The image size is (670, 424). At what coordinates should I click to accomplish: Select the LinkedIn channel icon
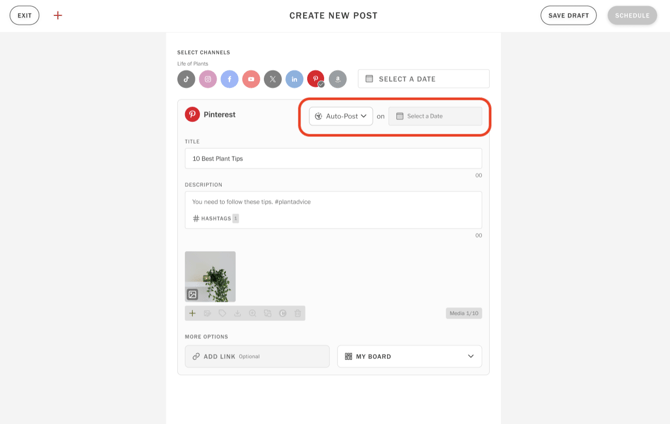294,79
